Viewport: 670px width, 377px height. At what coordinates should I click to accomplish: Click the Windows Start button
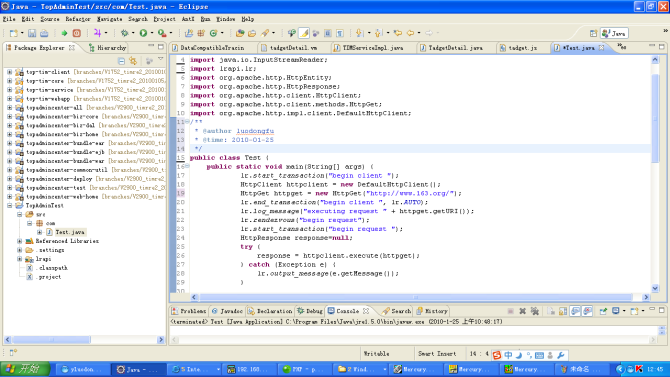tap(25, 369)
